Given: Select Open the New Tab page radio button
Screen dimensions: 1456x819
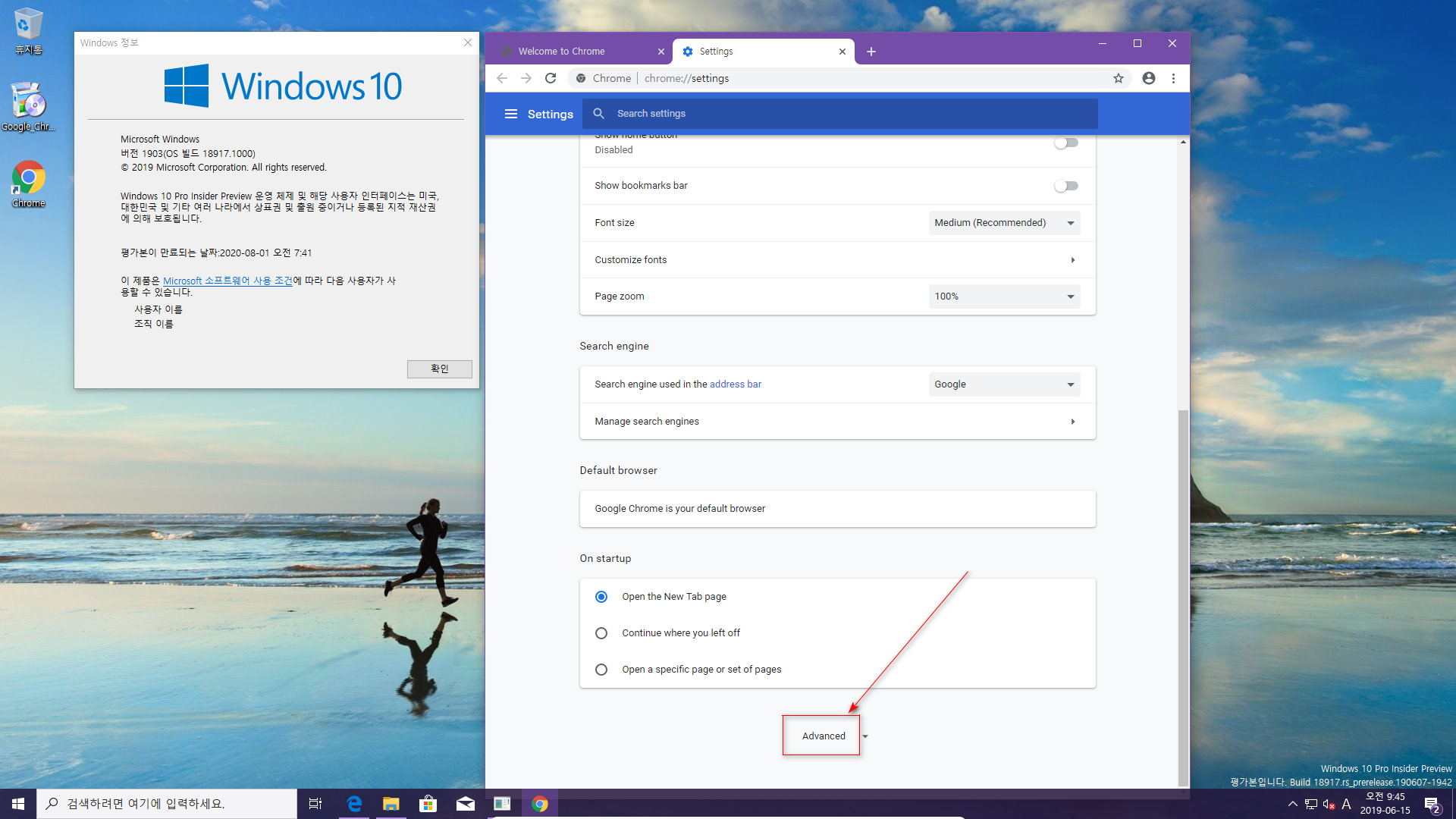Looking at the screenshot, I should click(601, 596).
